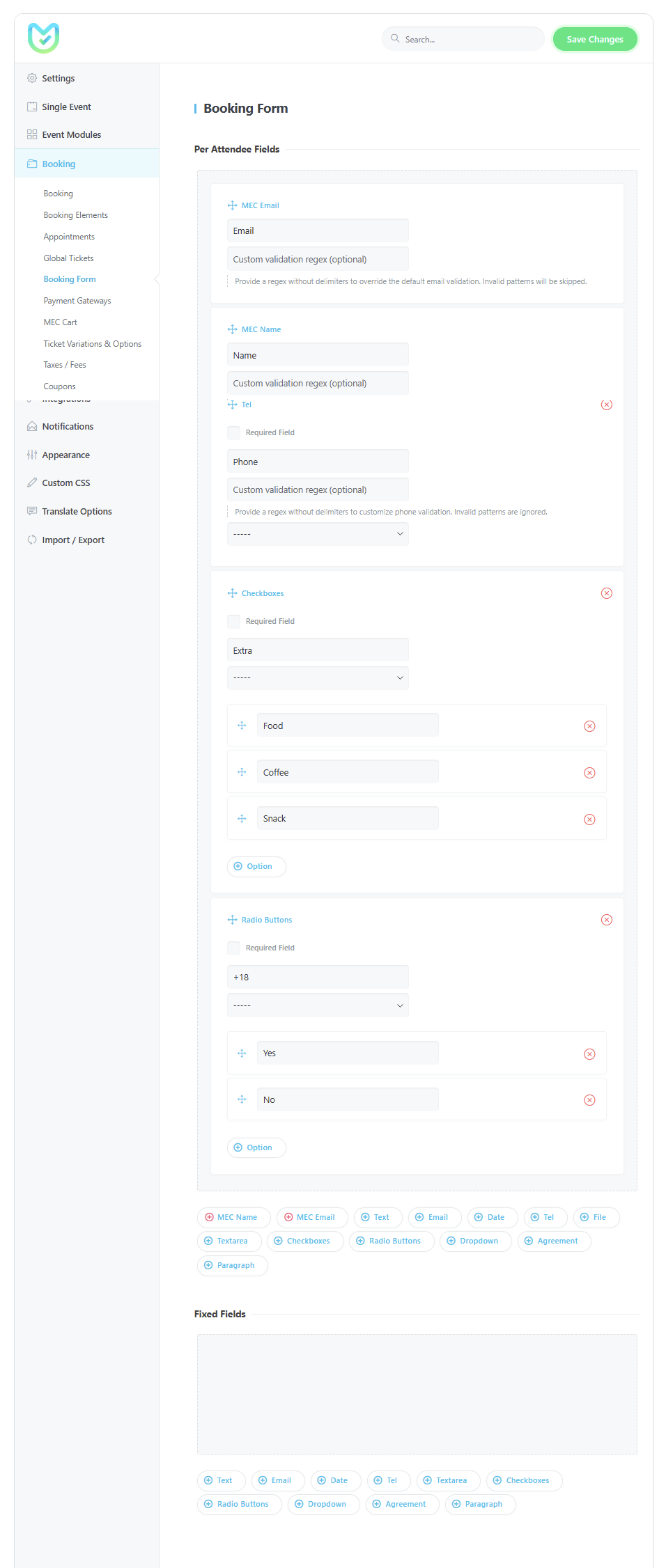
Task: Open the dropdown below the Phone field
Action: [x=318, y=534]
